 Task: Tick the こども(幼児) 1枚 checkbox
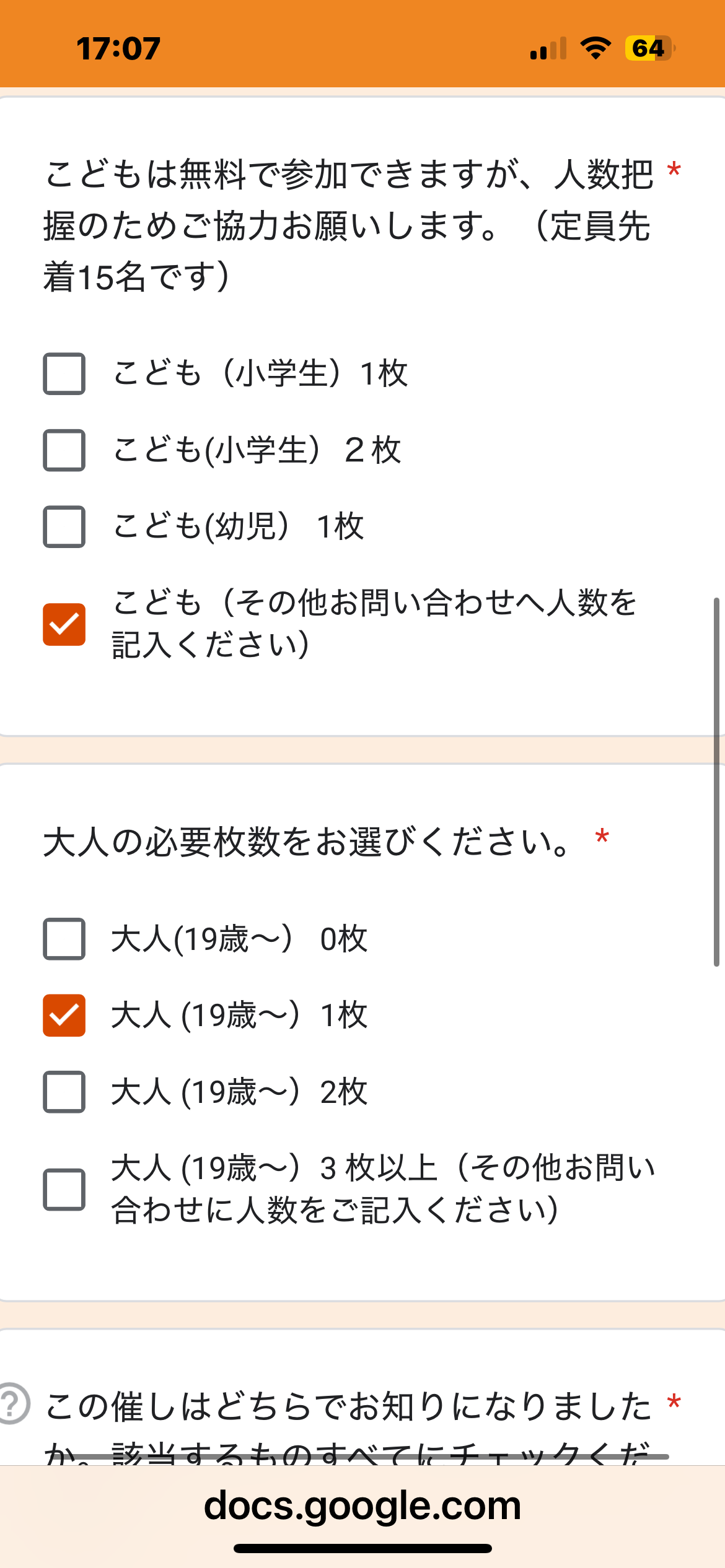point(64,527)
